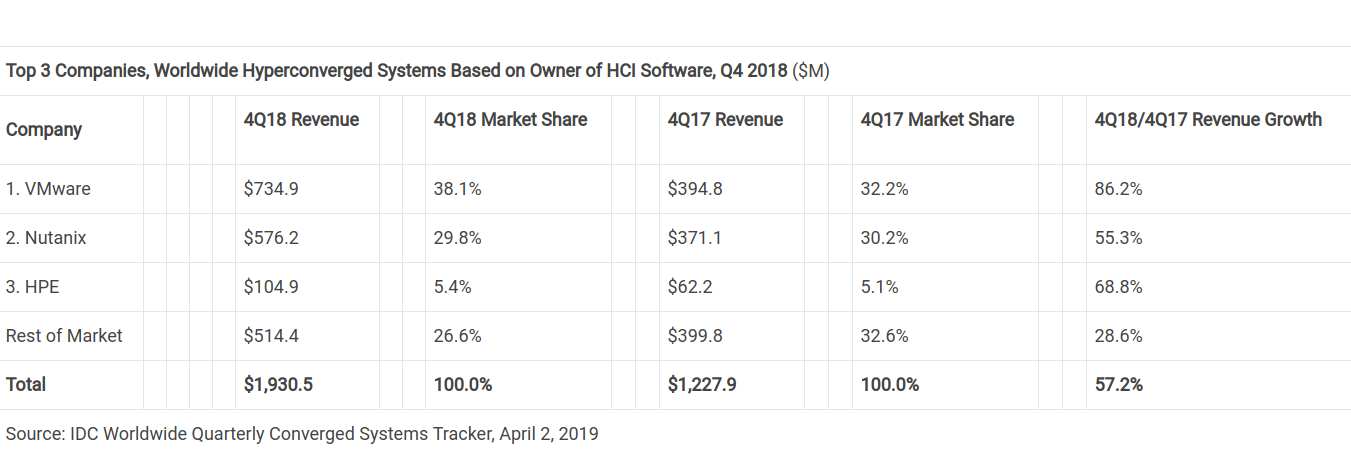Select the 4Q17 Revenue column header
The width and height of the screenshot is (1351, 456).
725,120
